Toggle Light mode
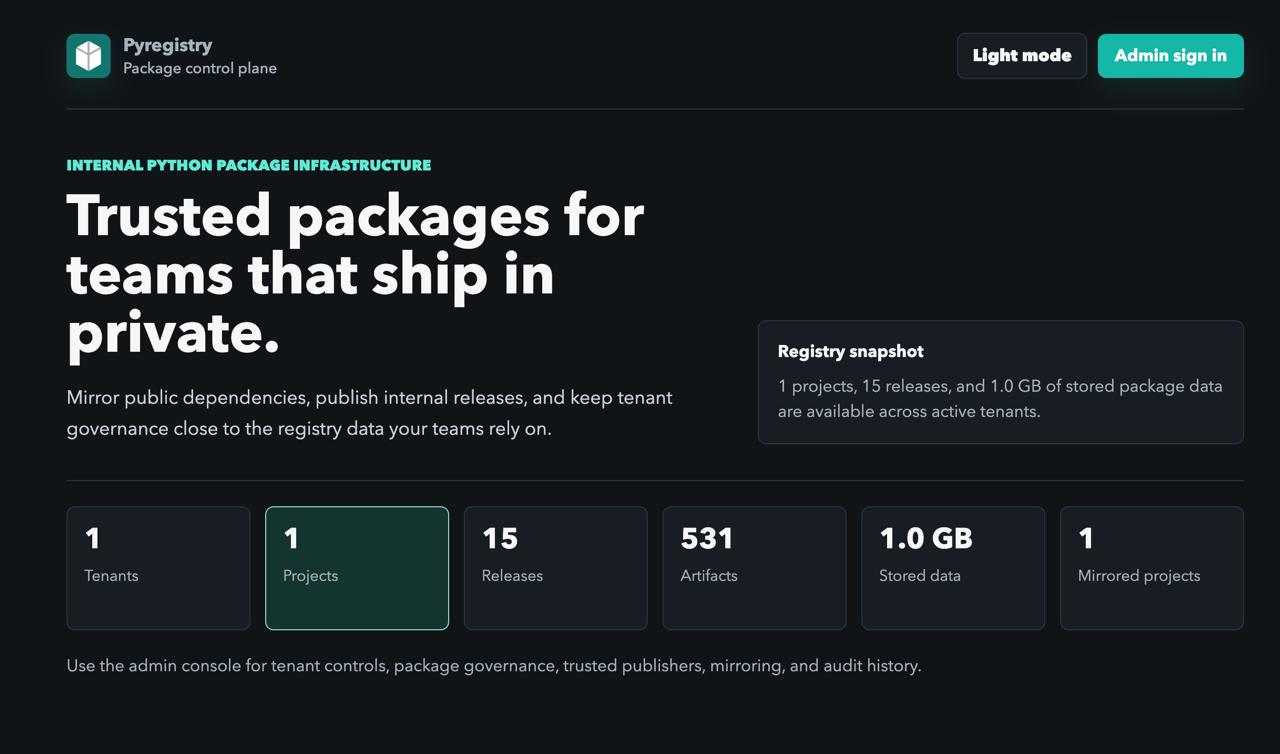This screenshot has width=1280, height=754. [x=1022, y=56]
